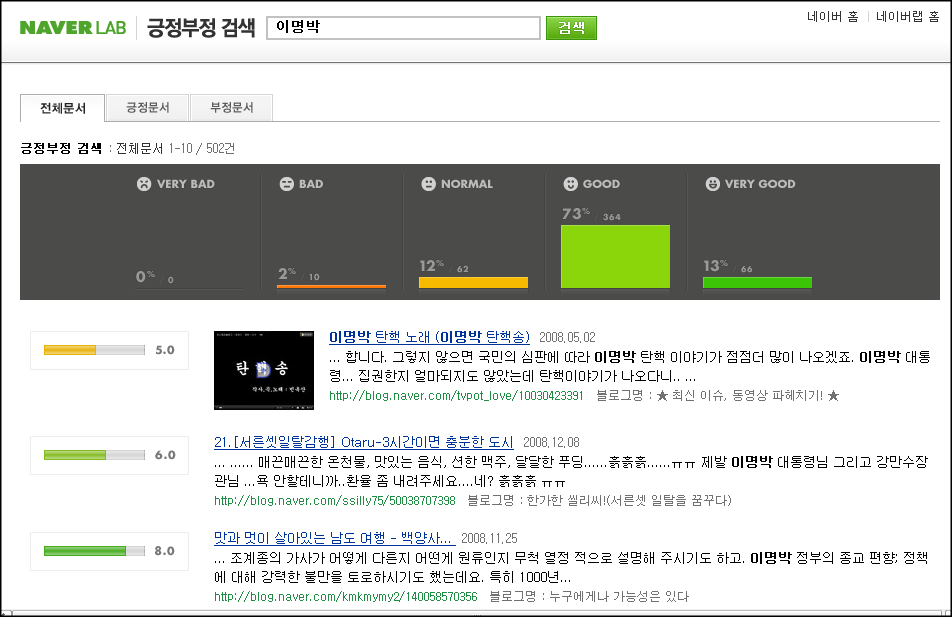Viewport: 952px width, 617px height.
Task: Focus the search field containing 이명박
Action: [403, 27]
